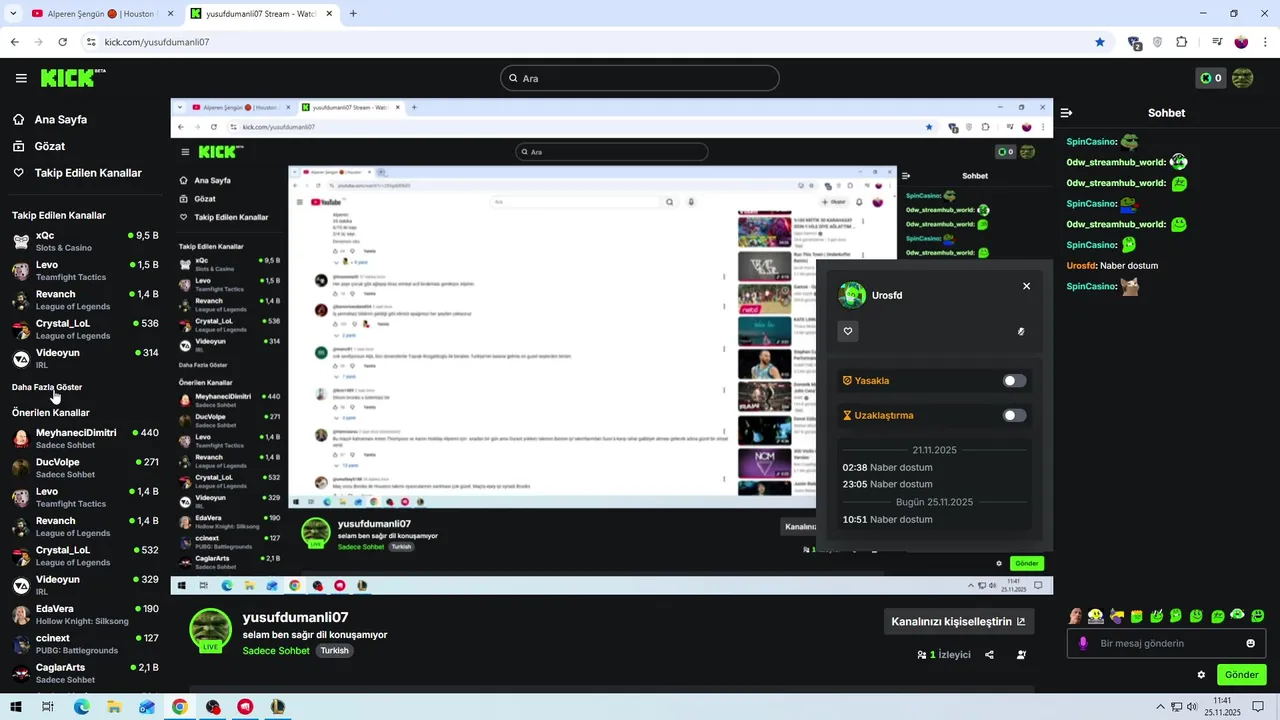1280x720 pixels.
Task: Switch to the Alperen Şengün browser tab
Action: [100, 14]
